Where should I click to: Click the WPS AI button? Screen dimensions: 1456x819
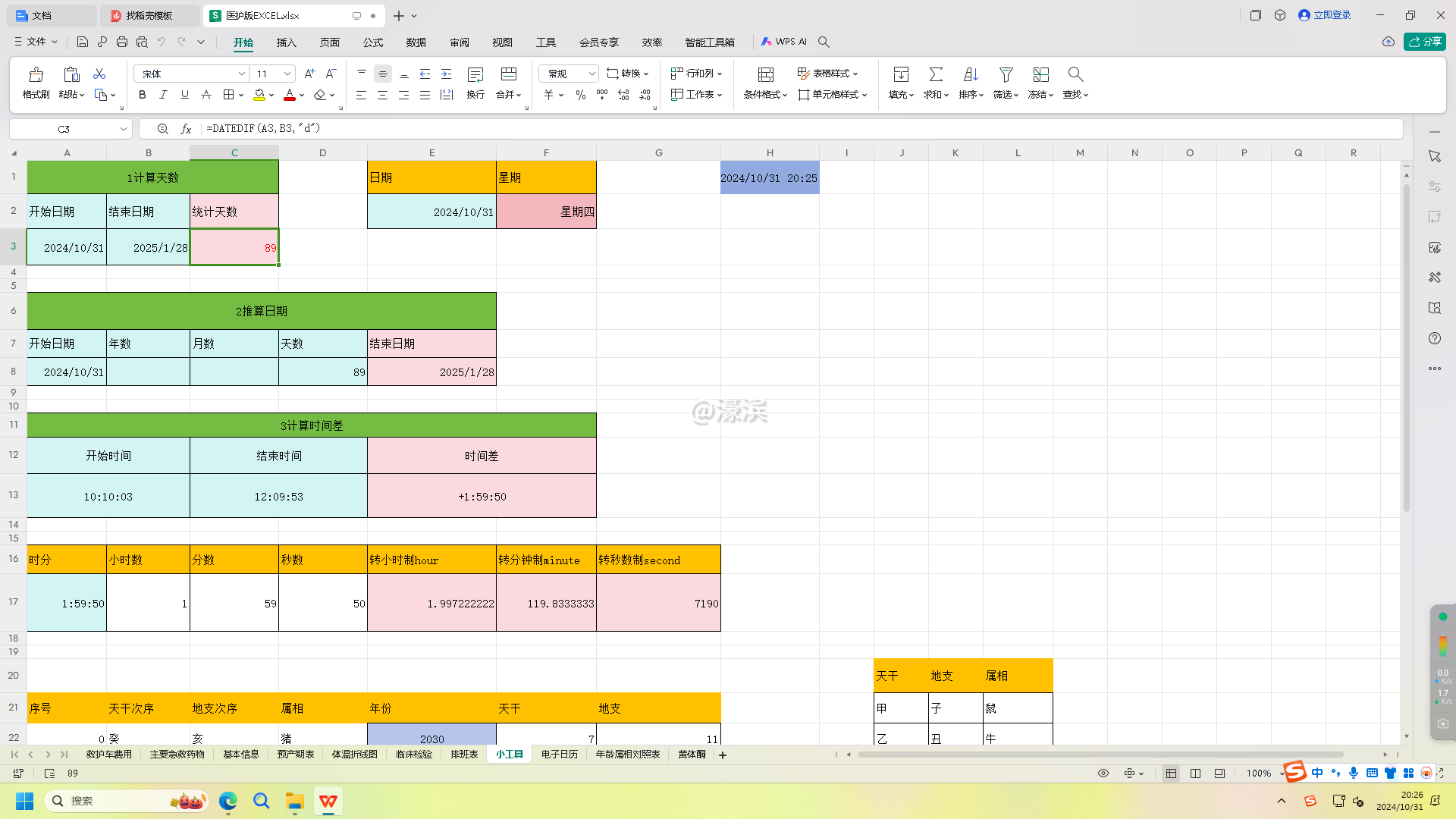pyautogui.click(x=784, y=42)
